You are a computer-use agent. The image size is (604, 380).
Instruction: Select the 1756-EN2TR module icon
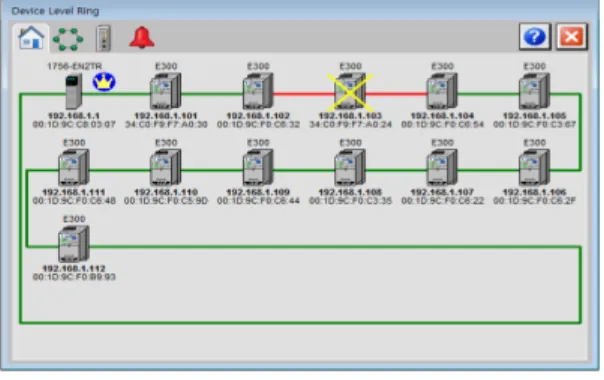coord(74,92)
